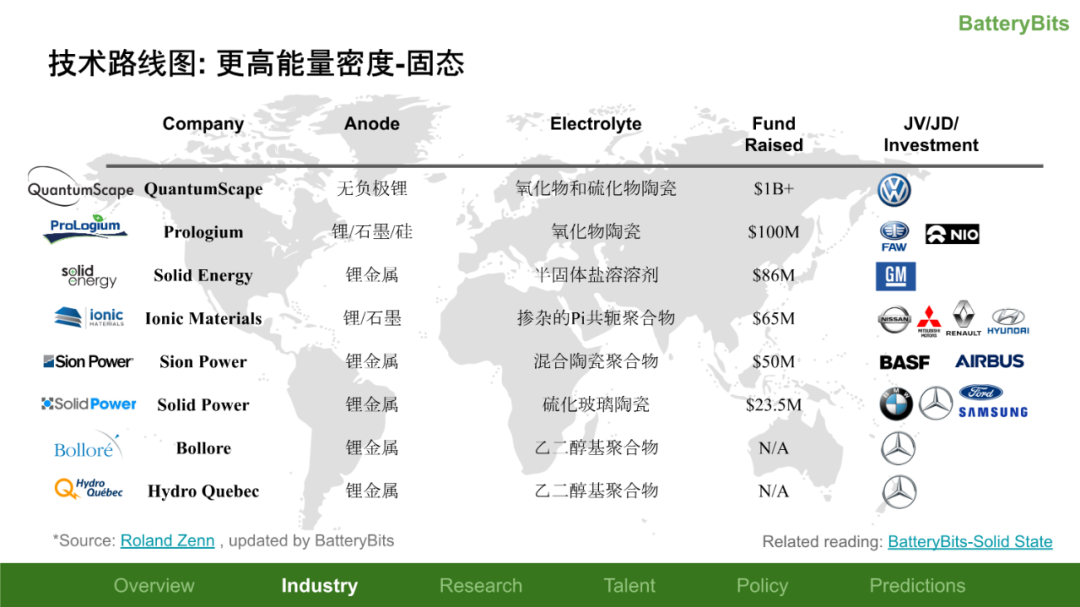
Task: Click the BatteryBits brand text
Action: [1014, 23]
